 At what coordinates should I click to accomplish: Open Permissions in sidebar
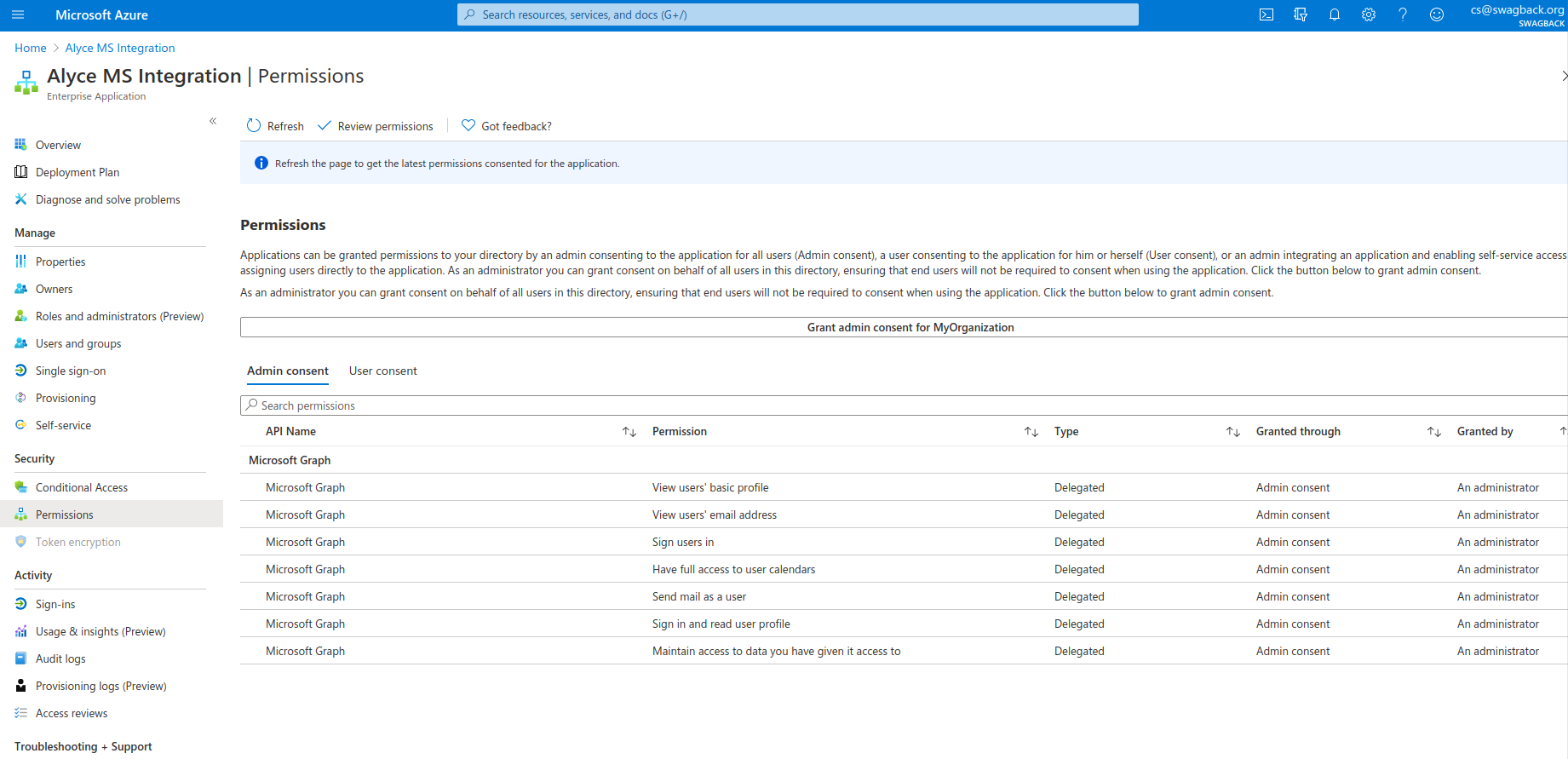pyautogui.click(x=112, y=515)
